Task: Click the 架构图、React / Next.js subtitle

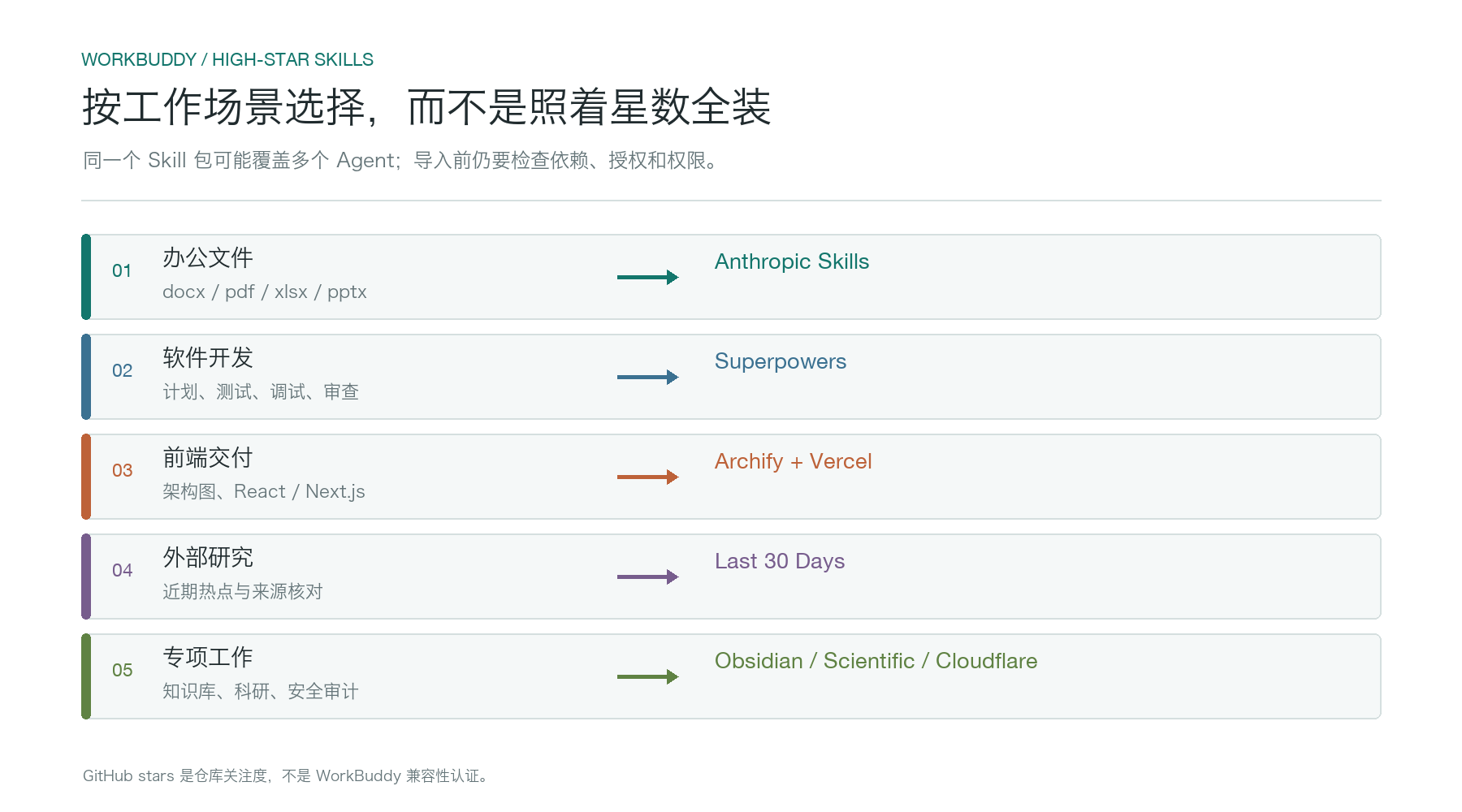Action: point(264,492)
